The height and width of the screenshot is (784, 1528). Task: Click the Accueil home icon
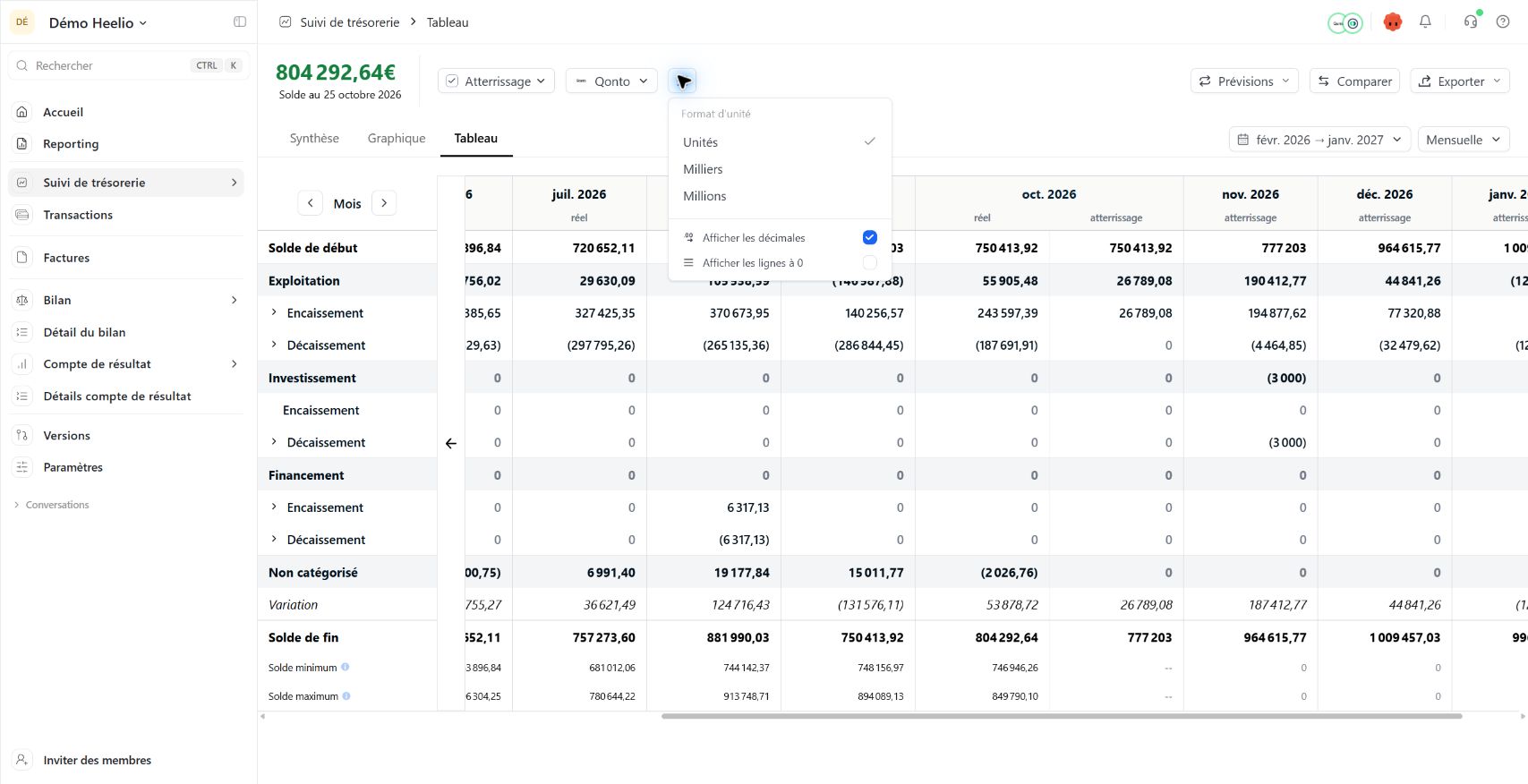(22, 112)
